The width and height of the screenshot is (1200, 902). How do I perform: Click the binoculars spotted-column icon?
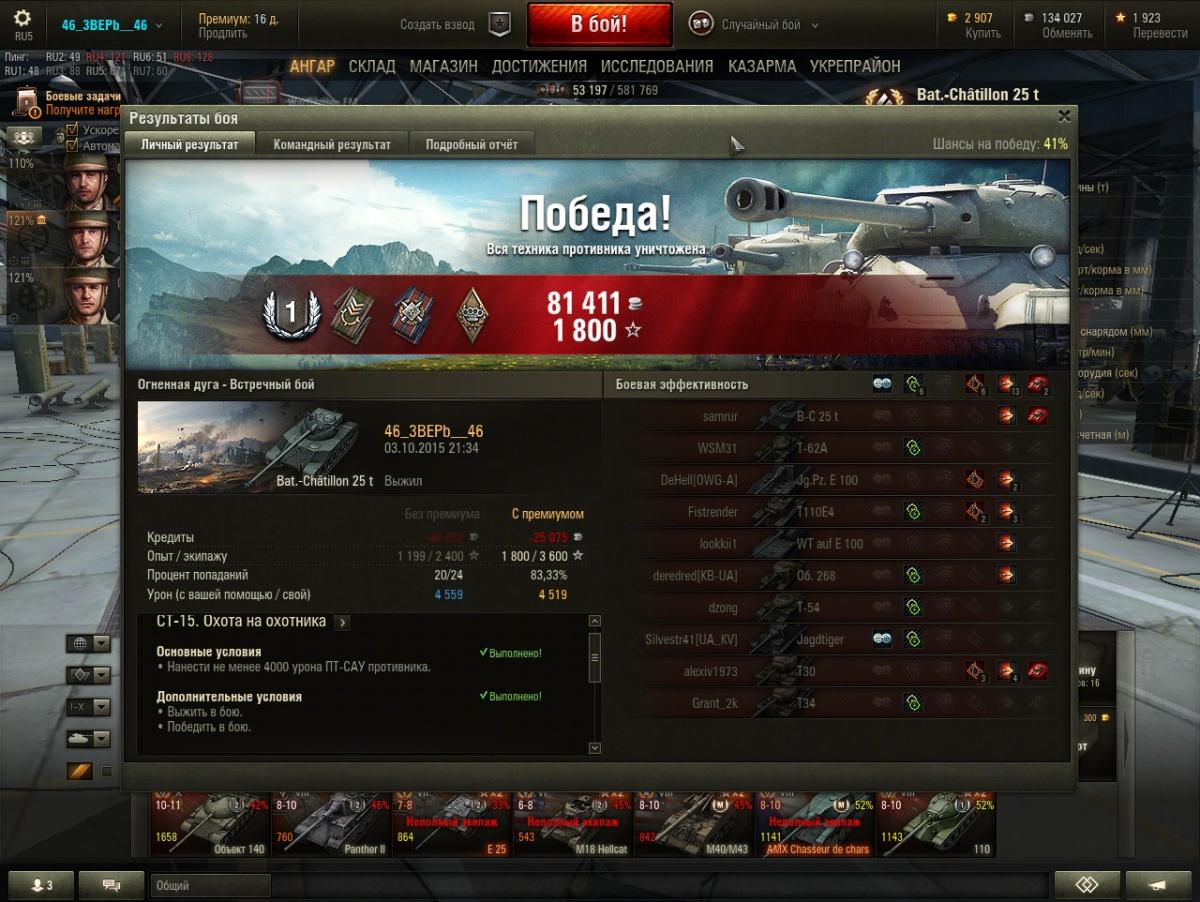tap(882, 384)
